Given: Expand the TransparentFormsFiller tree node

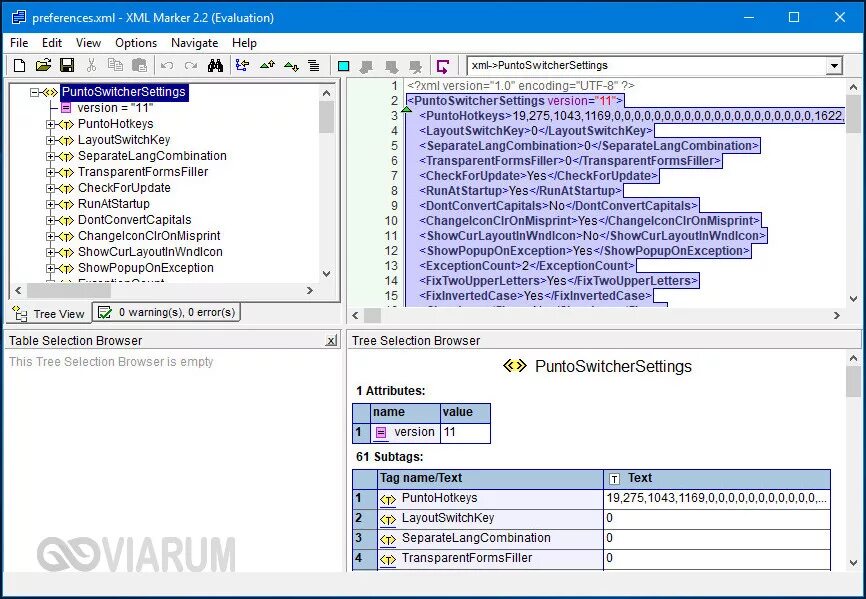Looking at the screenshot, I should pyautogui.click(x=51, y=173).
